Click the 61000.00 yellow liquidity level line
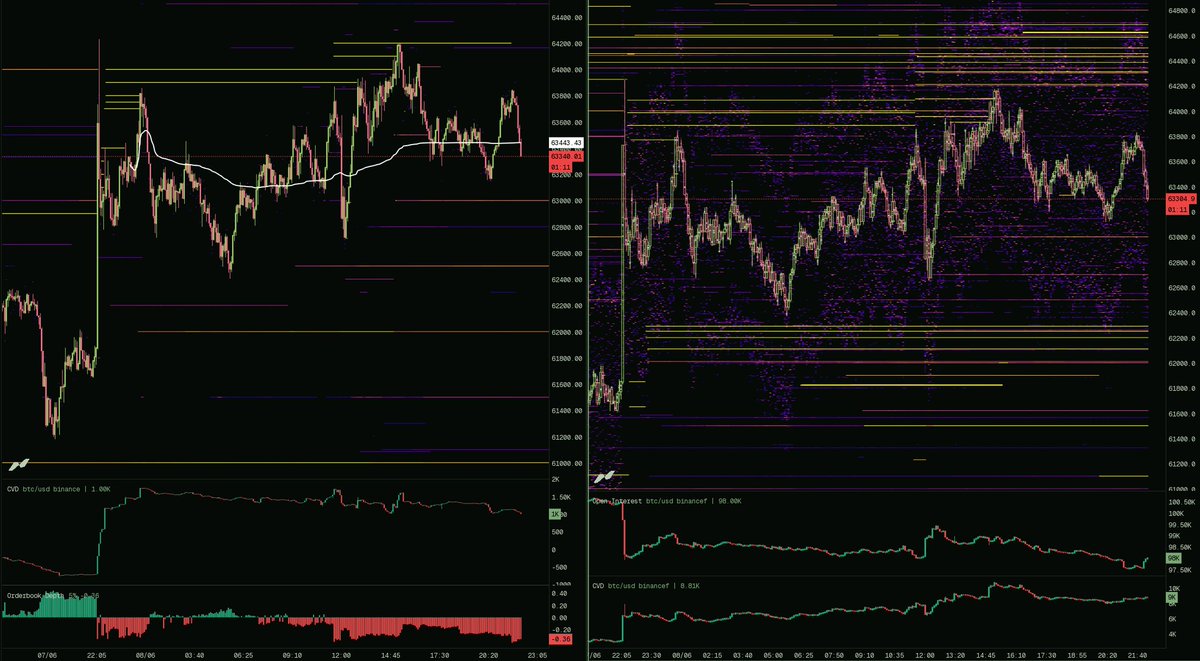This screenshot has width=1200, height=661. pos(275,463)
